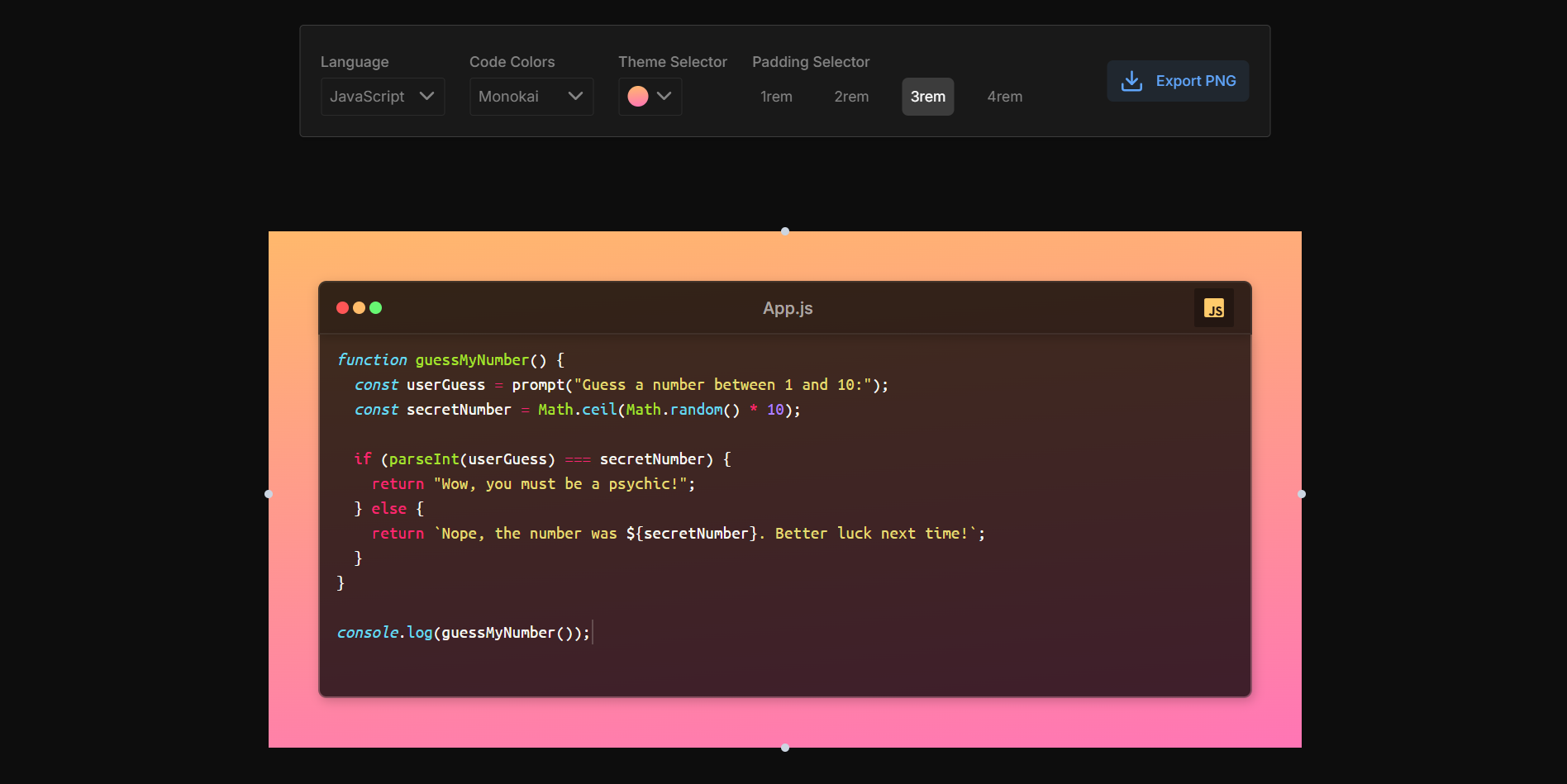
Task: Open the Monokai code colors dropdown
Action: [x=531, y=96]
